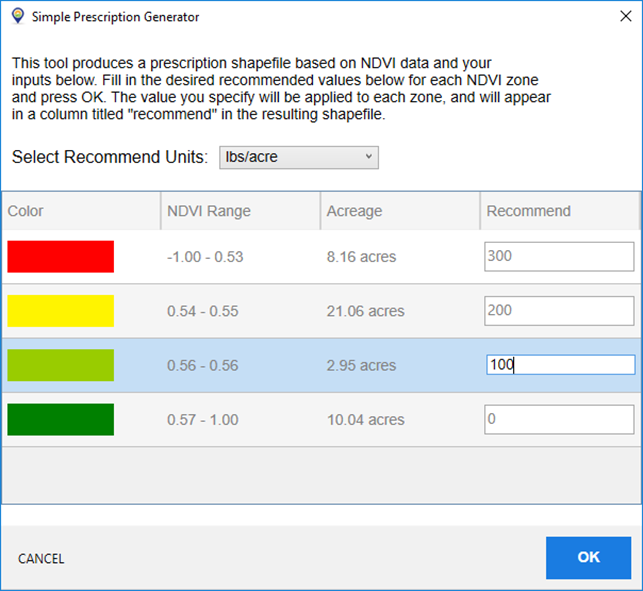
Task: Click the Recommend field containing 300
Action: [559, 257]
